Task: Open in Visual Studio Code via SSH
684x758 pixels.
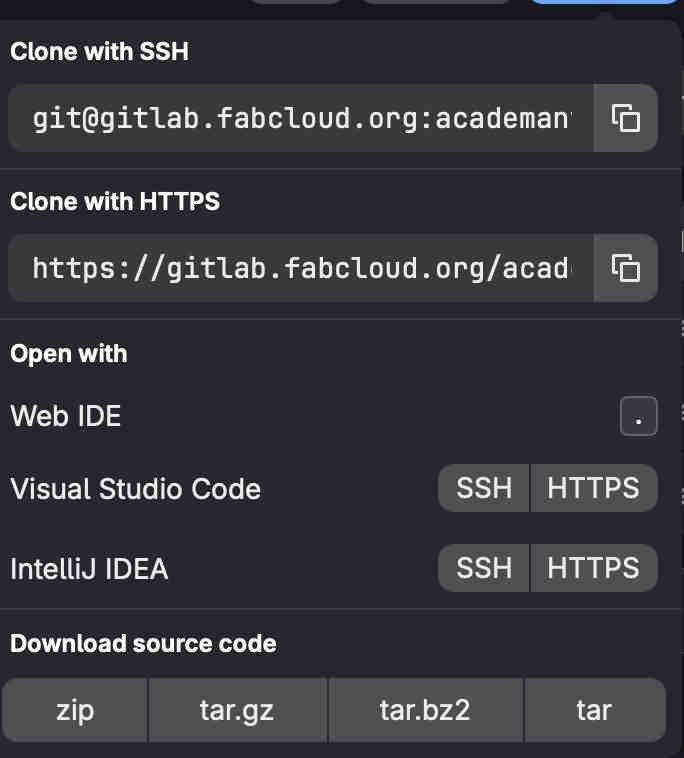Action: (x=484, y=488)
